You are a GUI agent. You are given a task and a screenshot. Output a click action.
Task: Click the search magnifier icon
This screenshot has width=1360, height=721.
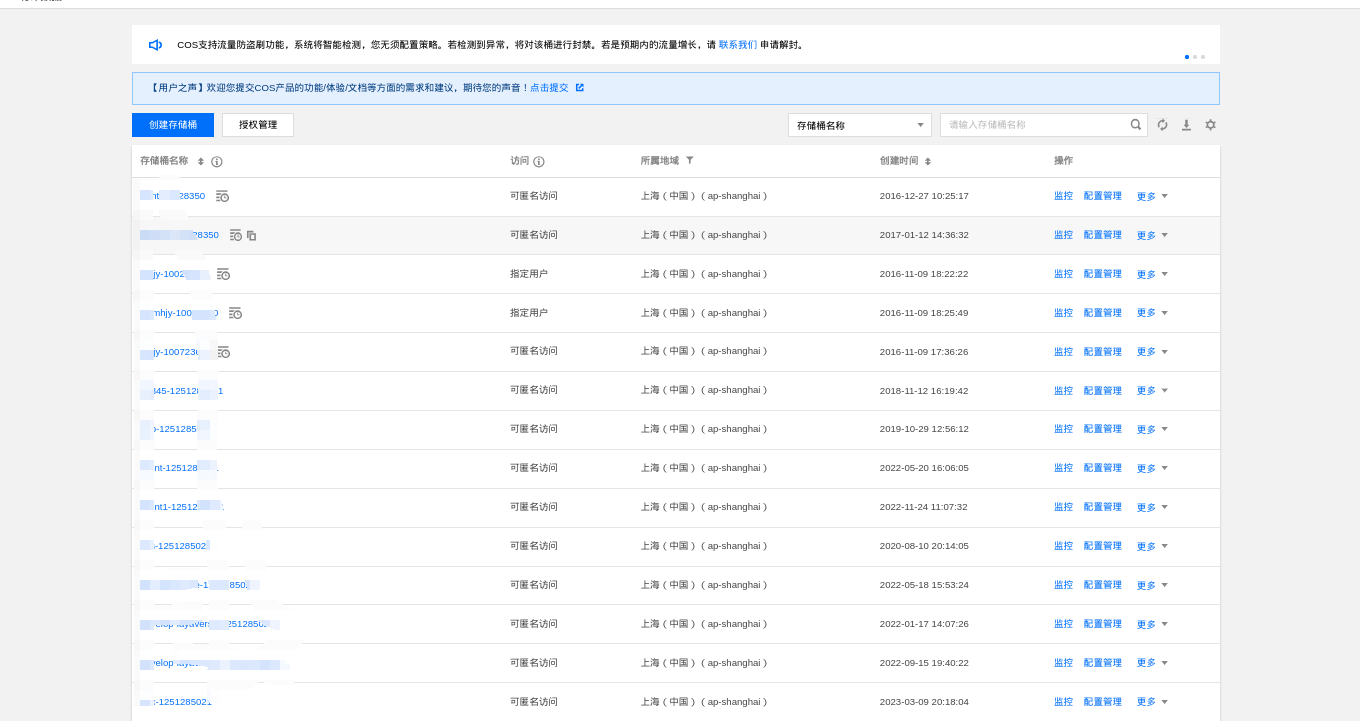[x=1136, y=125]
